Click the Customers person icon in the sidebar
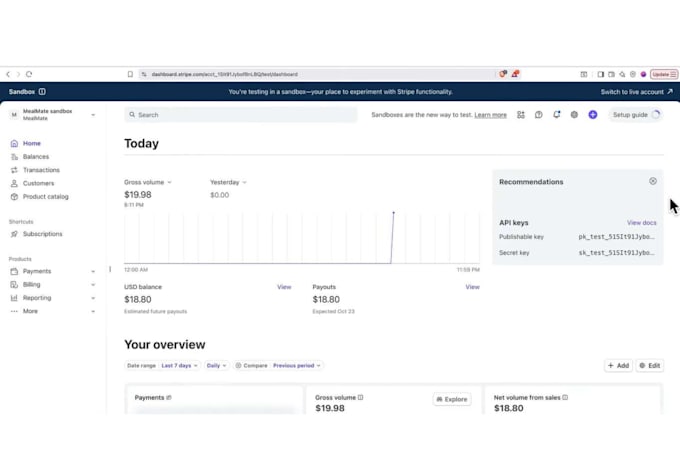Image resolution: width=680 pixels, height=459 pixels. 14,184
